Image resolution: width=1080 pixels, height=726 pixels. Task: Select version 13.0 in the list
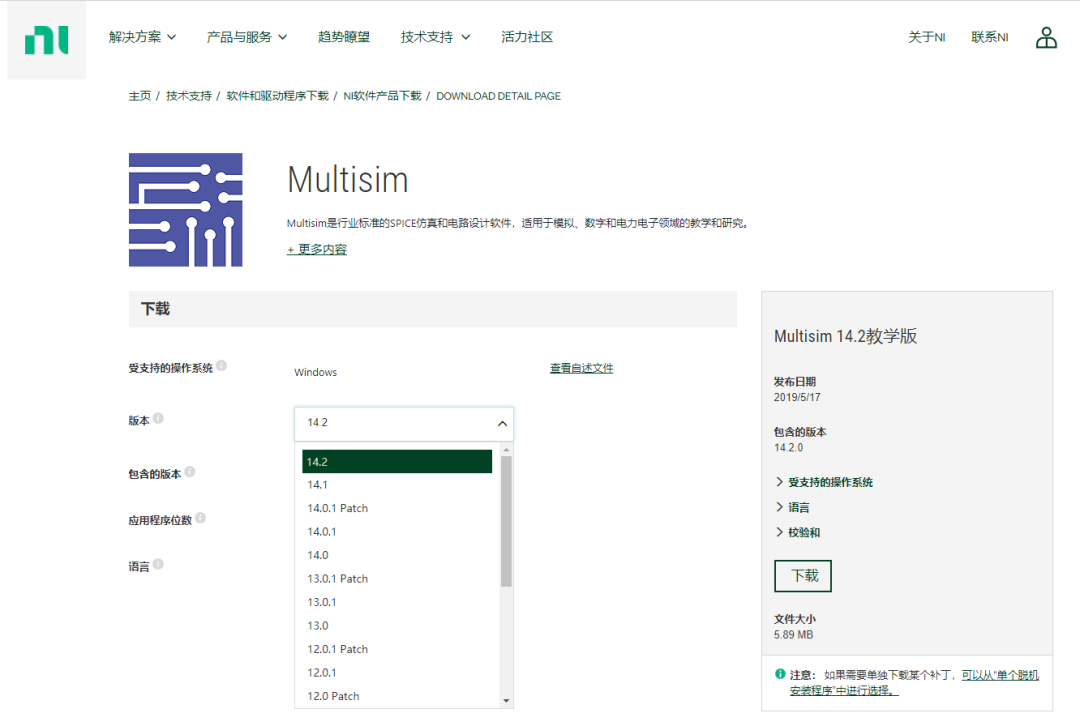397,625
